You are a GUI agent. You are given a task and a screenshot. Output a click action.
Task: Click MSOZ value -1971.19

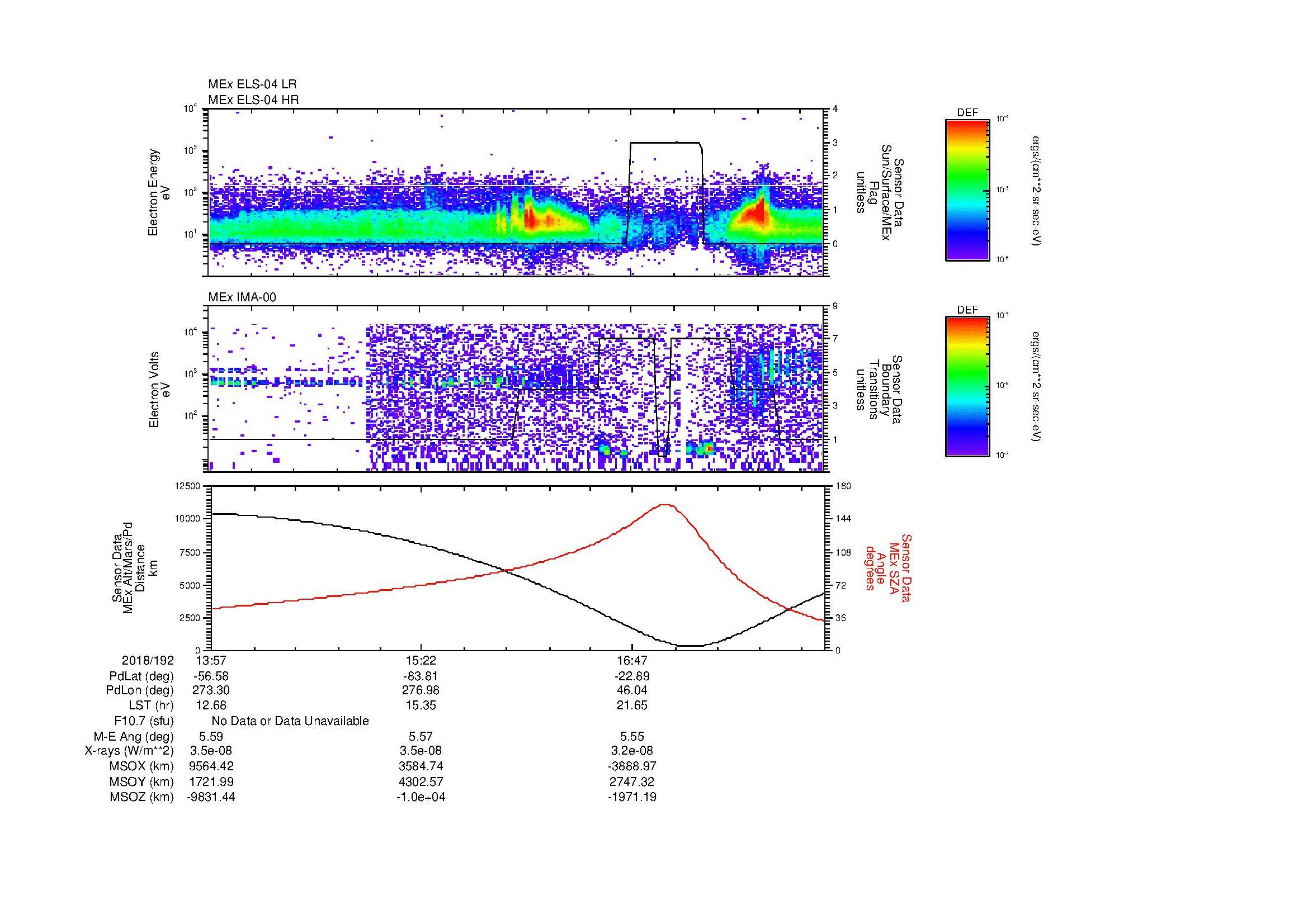tap(632, 797)
